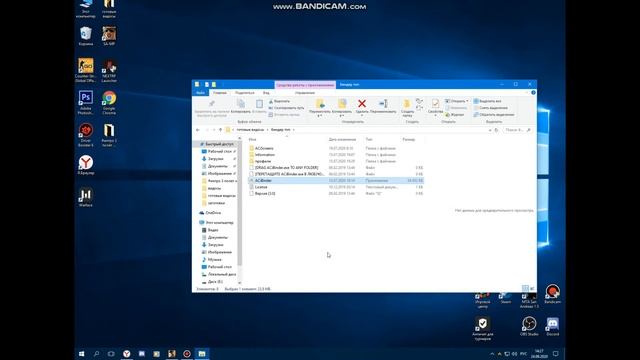
Task: Click the Properties (Свойства) ribbon icon
Action: point(436,104)
